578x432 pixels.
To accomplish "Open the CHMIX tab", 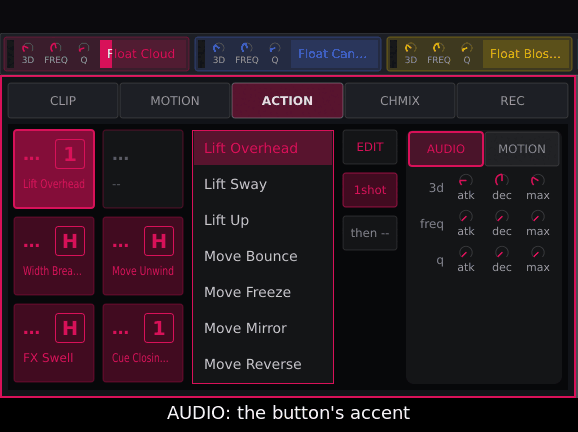I will [400, 101].
